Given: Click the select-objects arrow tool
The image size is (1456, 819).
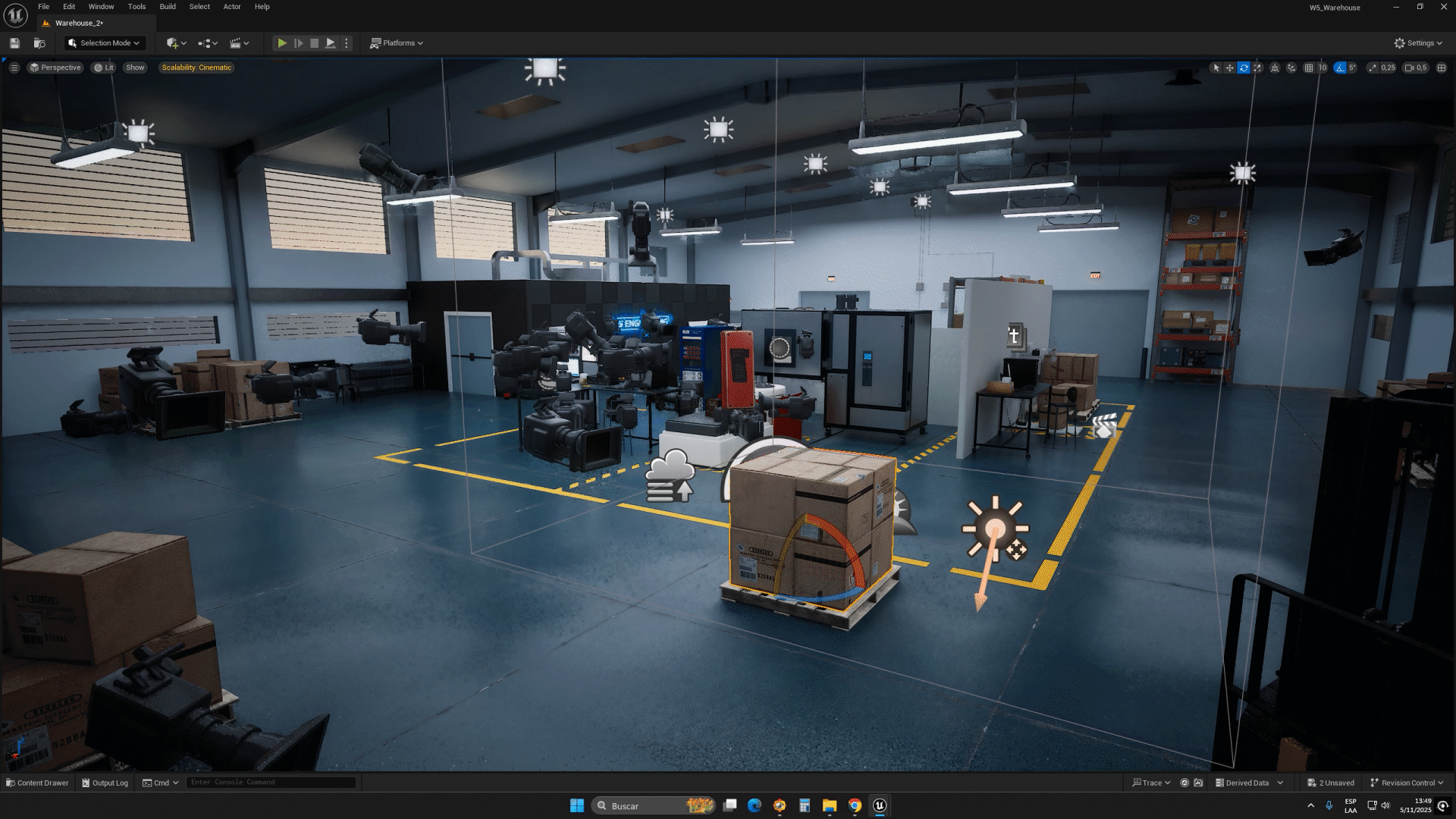Looking at the screenshot, I should point(1216,68).
